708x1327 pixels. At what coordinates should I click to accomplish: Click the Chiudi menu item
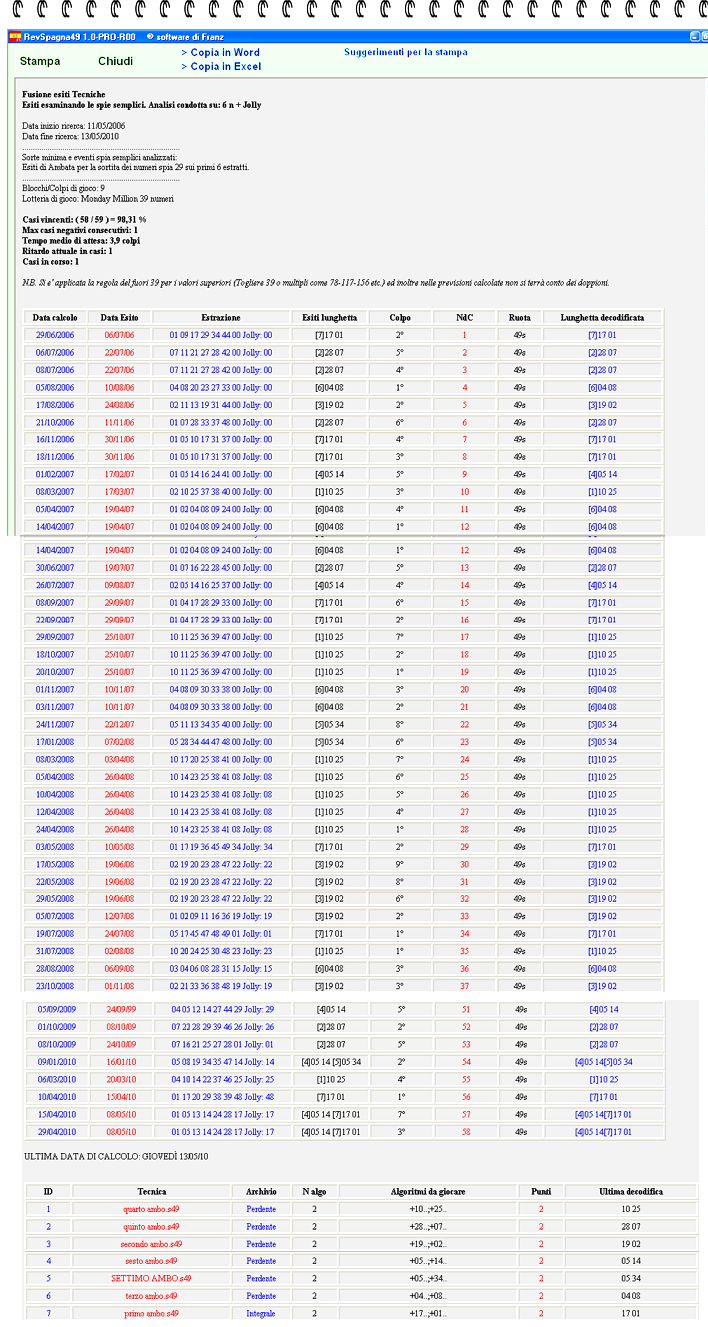[x=116, y=61]
